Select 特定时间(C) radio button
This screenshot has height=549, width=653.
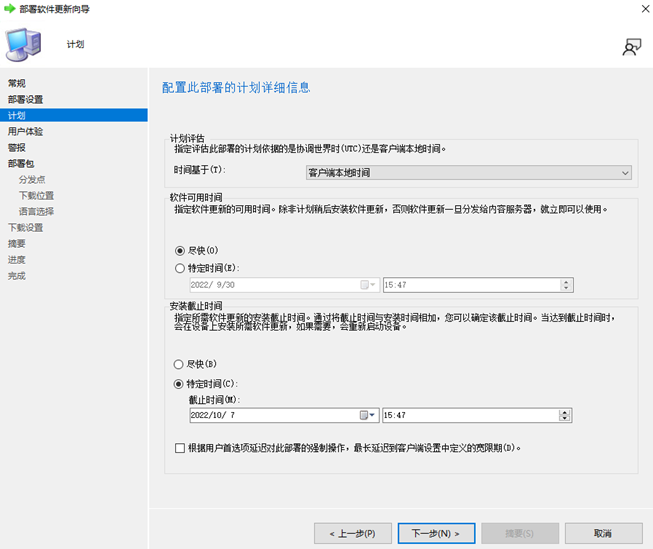(x=178, y=384)
